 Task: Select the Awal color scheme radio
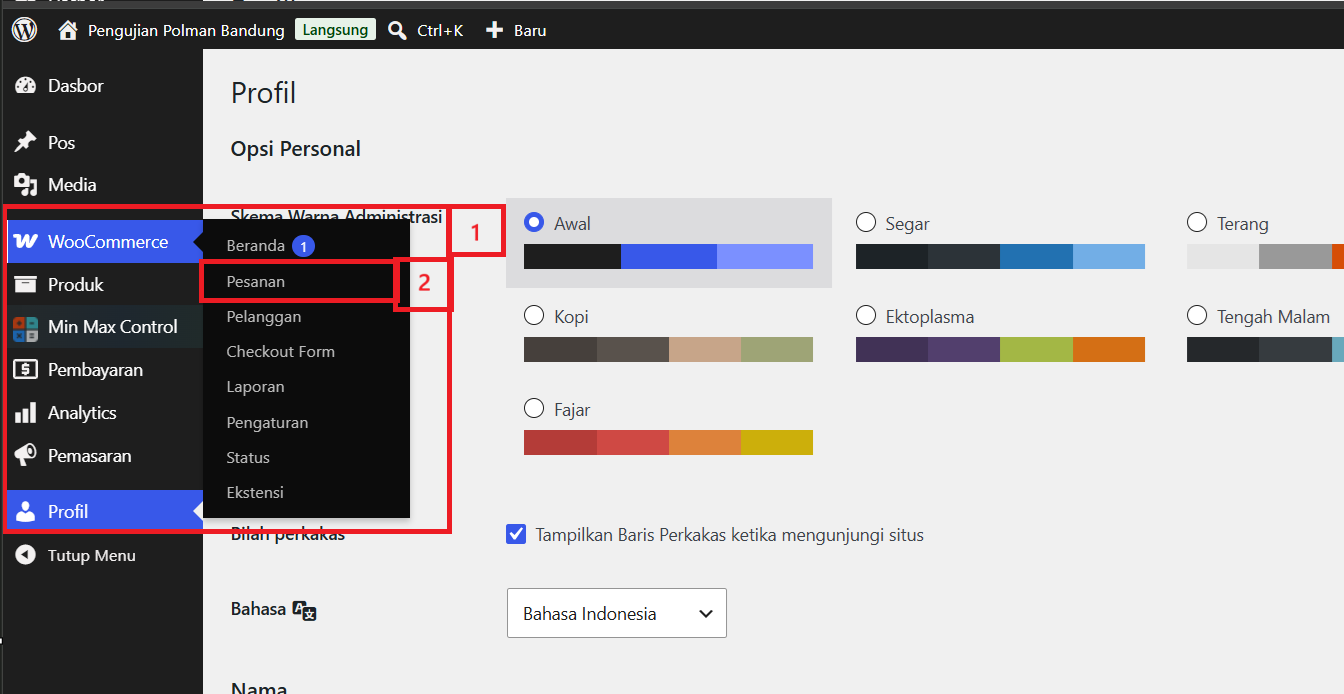point(534,223)
